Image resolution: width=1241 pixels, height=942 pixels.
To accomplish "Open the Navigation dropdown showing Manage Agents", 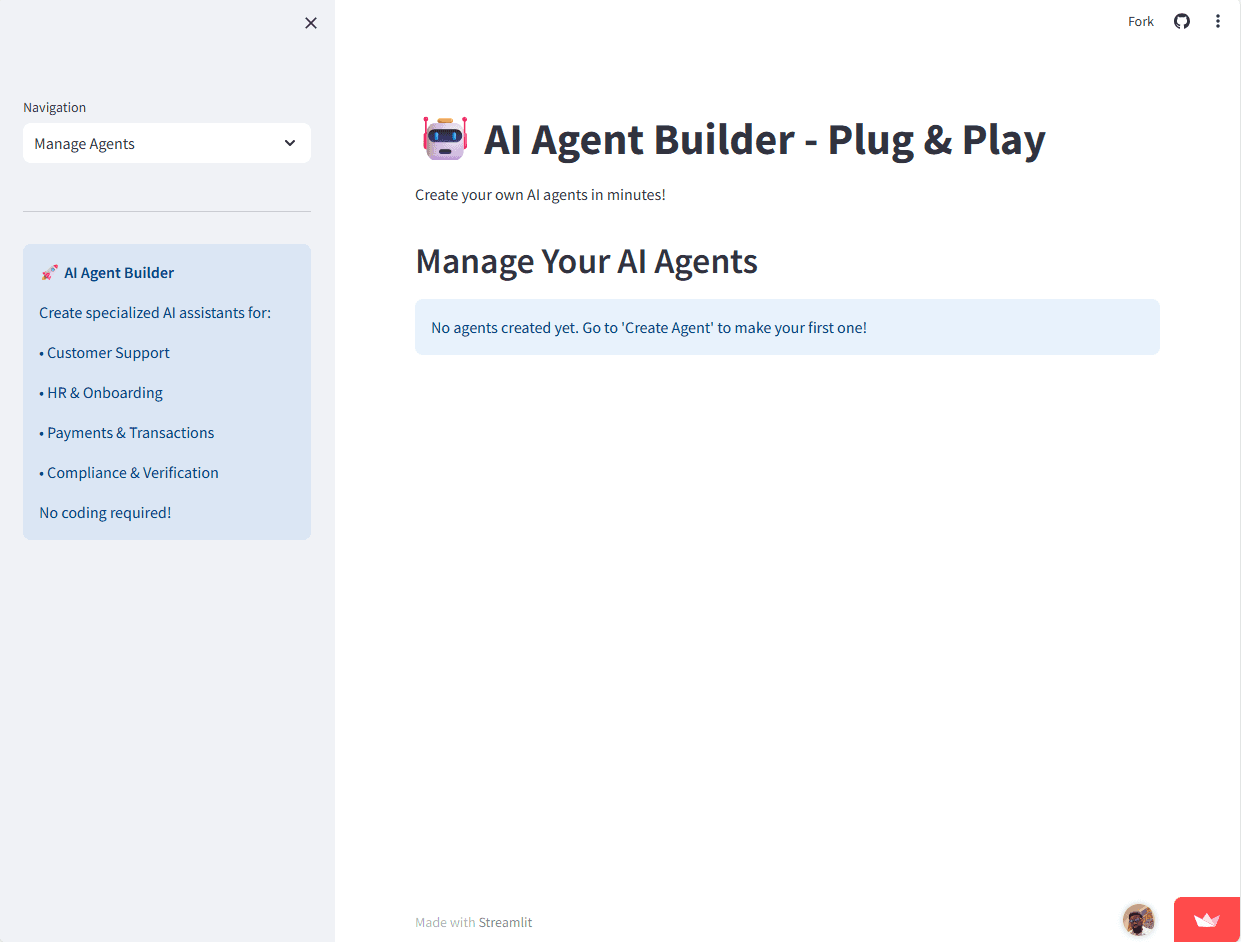I will click(x=166, y=143).
